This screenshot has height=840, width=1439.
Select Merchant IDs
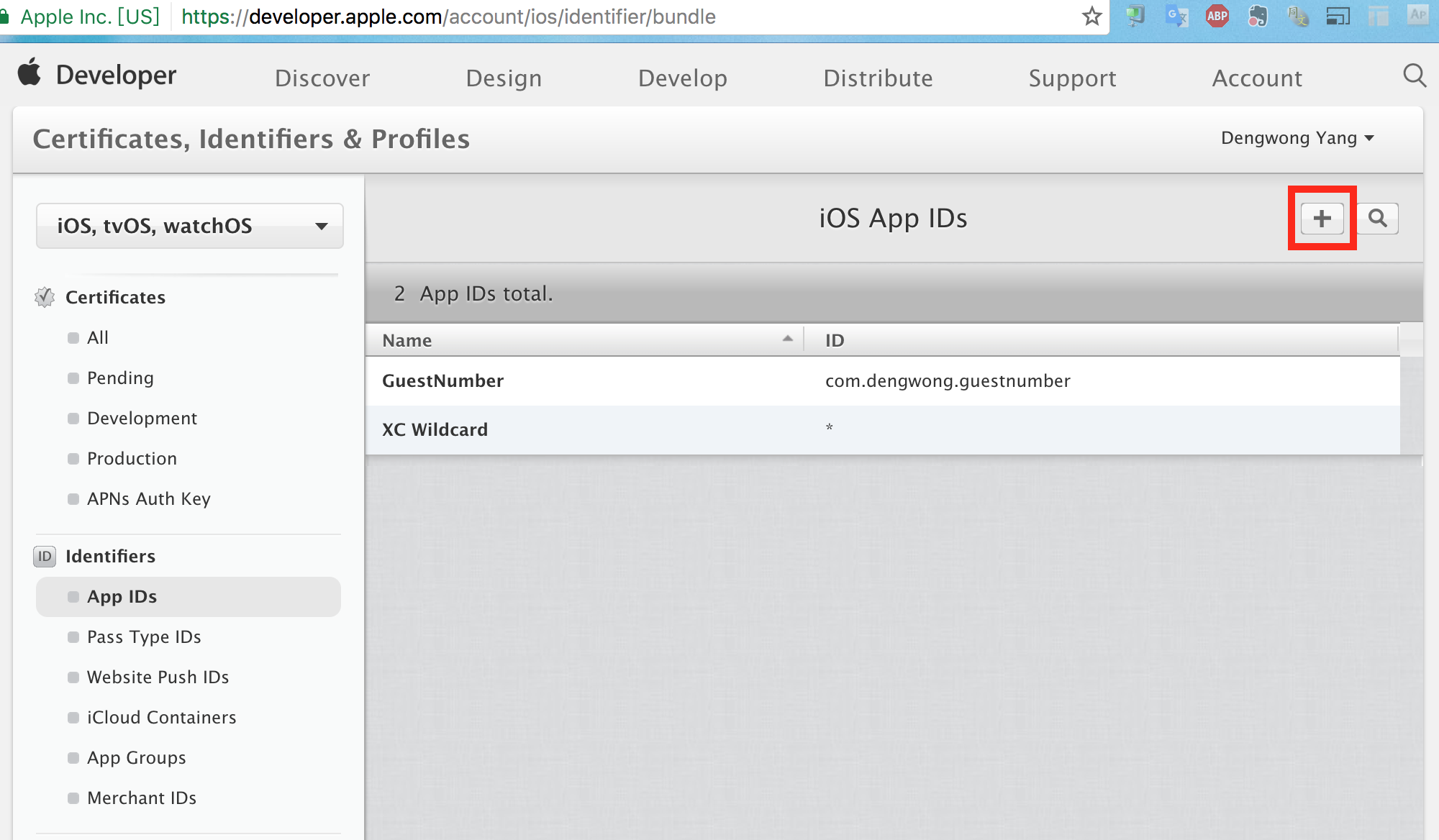pos(141,798)
